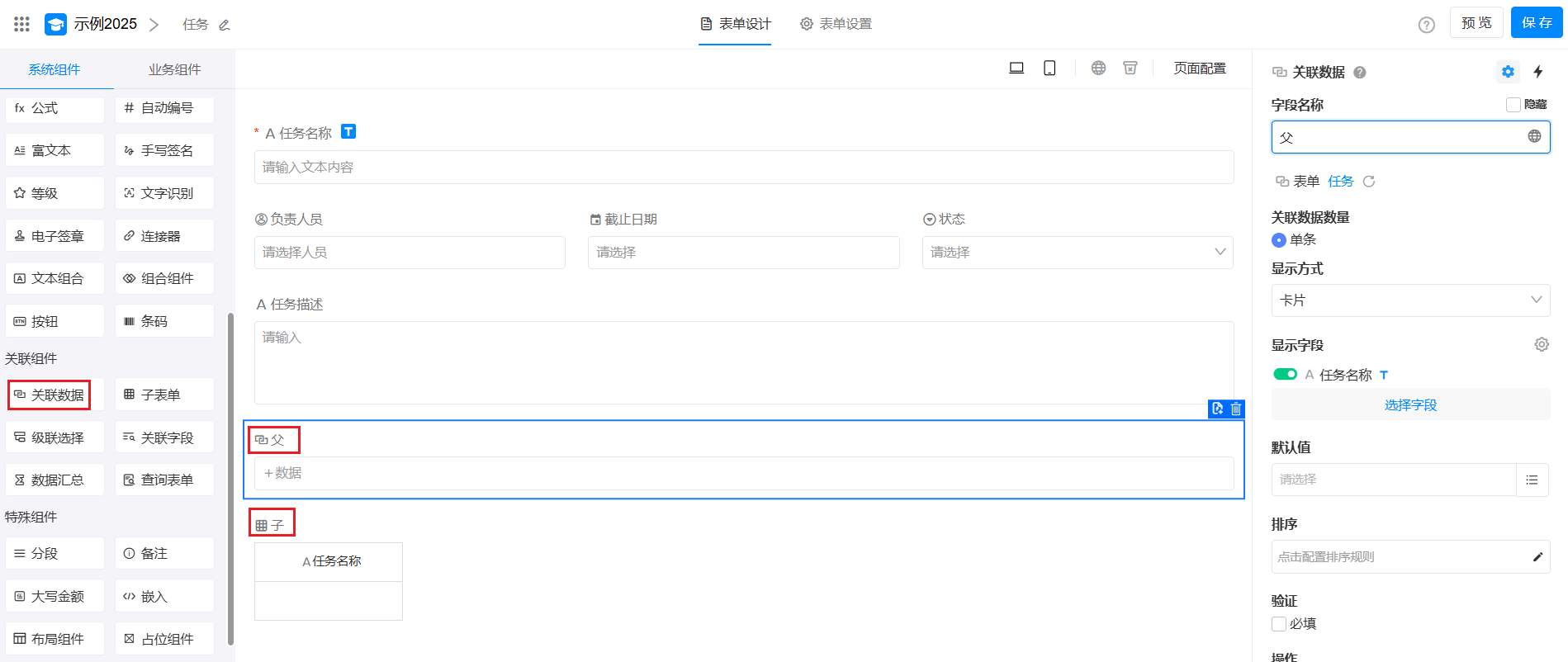The width and height of the screenshot is (1568, 662).
Task: Check the 隐藏 checkbox
Action: point(1514,105)
